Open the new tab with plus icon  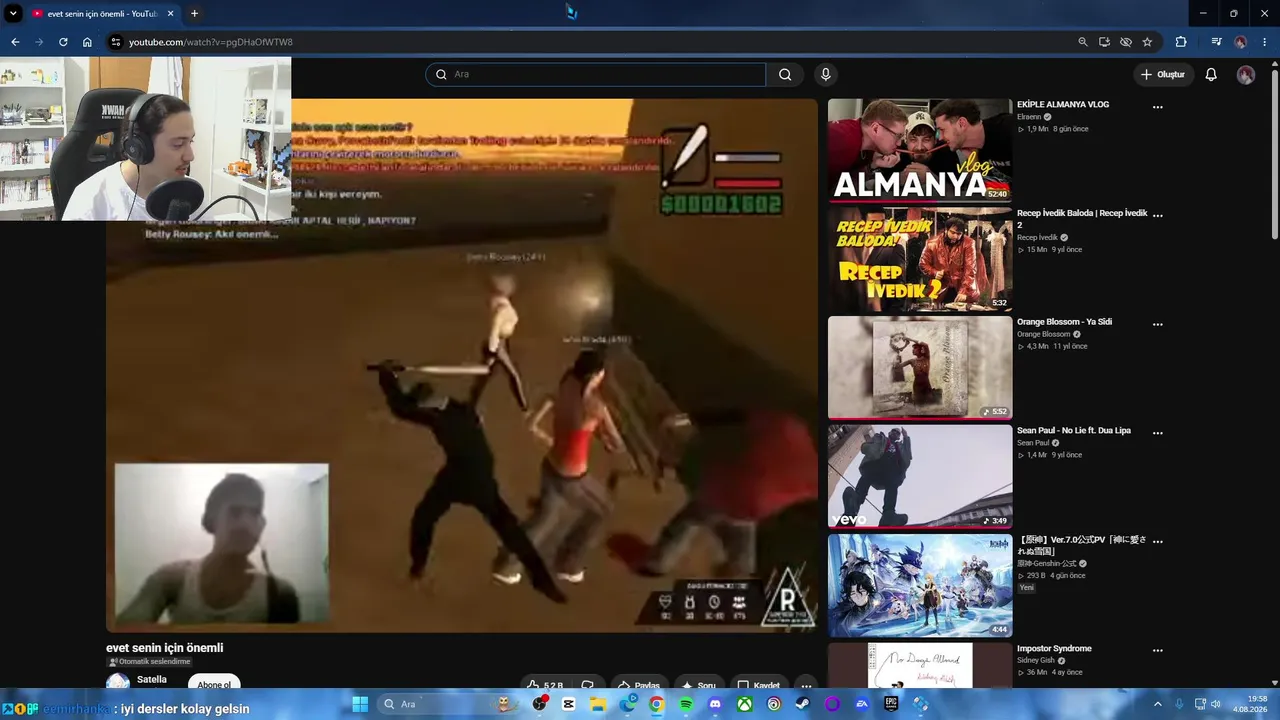pyautogui.click(x=194, y=13)
